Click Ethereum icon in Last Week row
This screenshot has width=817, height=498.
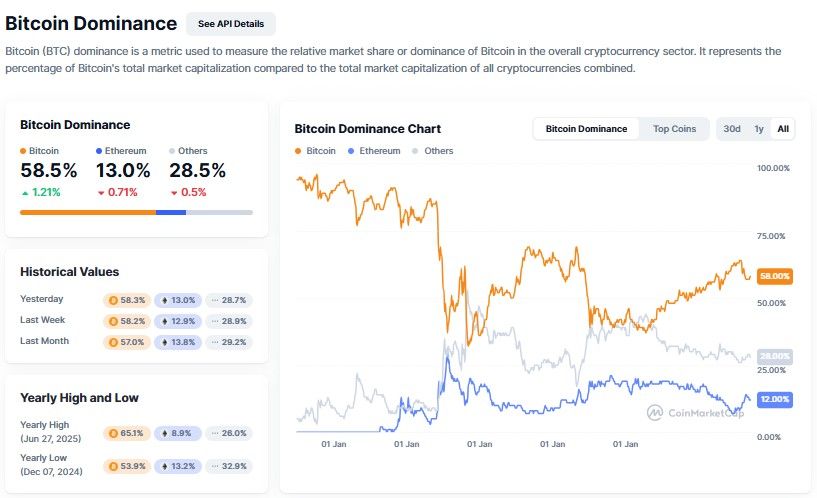164,321
